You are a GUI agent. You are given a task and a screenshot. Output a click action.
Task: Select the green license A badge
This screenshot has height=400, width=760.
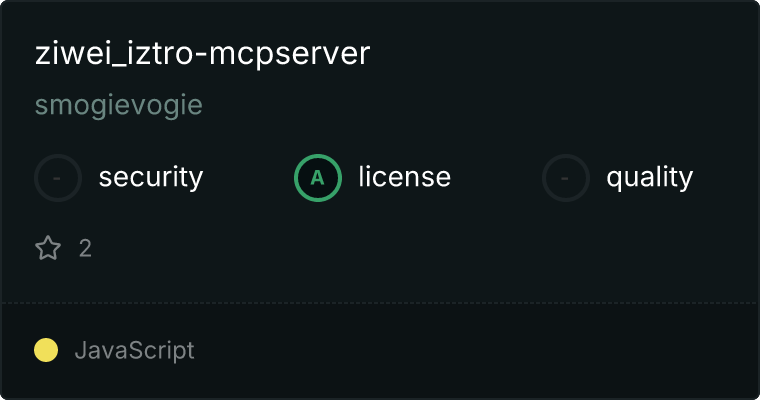tap(317, 178)
